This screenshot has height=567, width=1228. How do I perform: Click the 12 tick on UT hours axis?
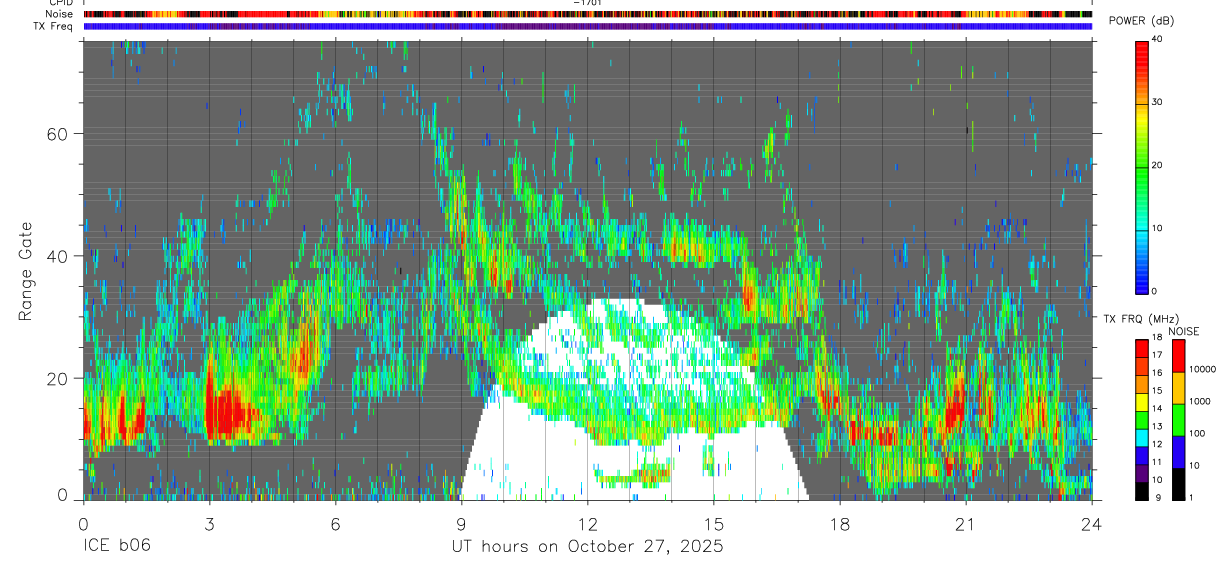click(x=588, y=523)
